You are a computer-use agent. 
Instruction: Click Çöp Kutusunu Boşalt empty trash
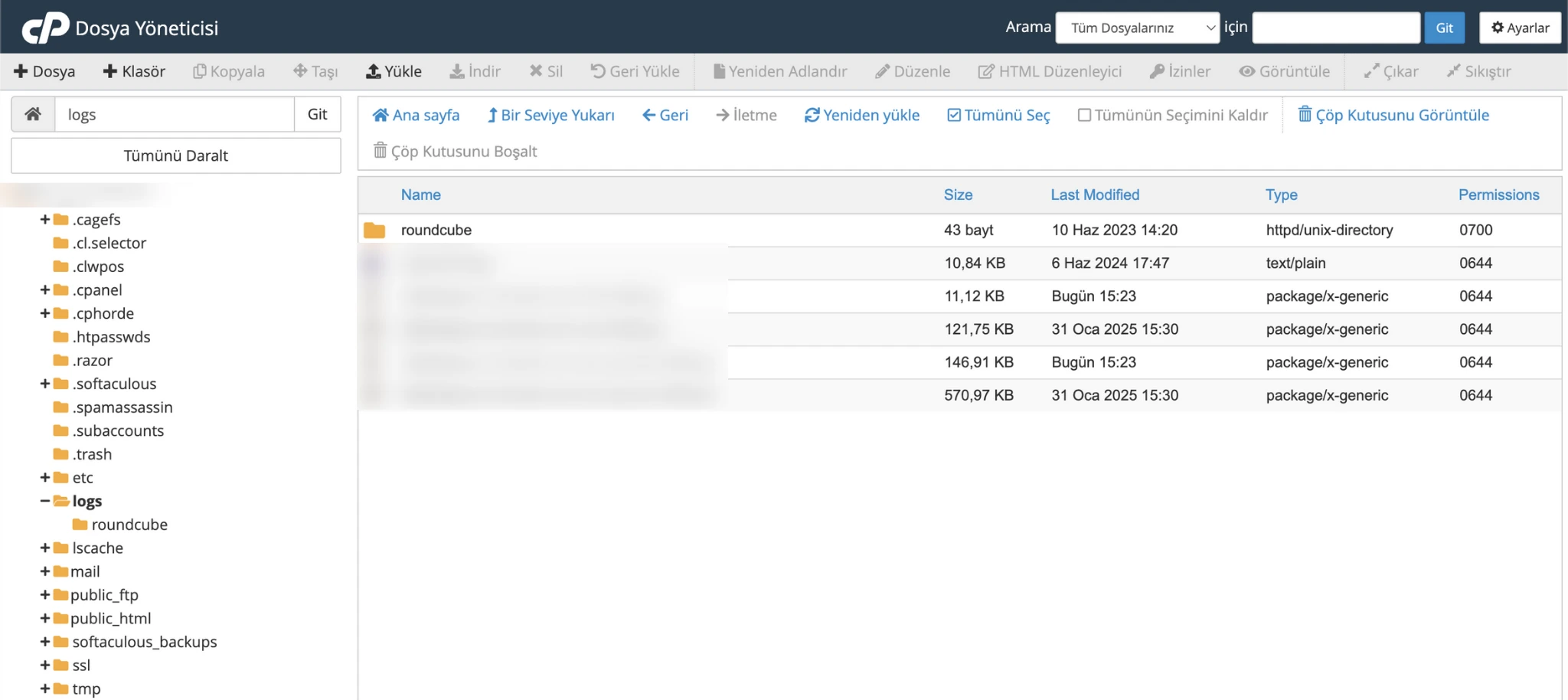coord(455,151)
